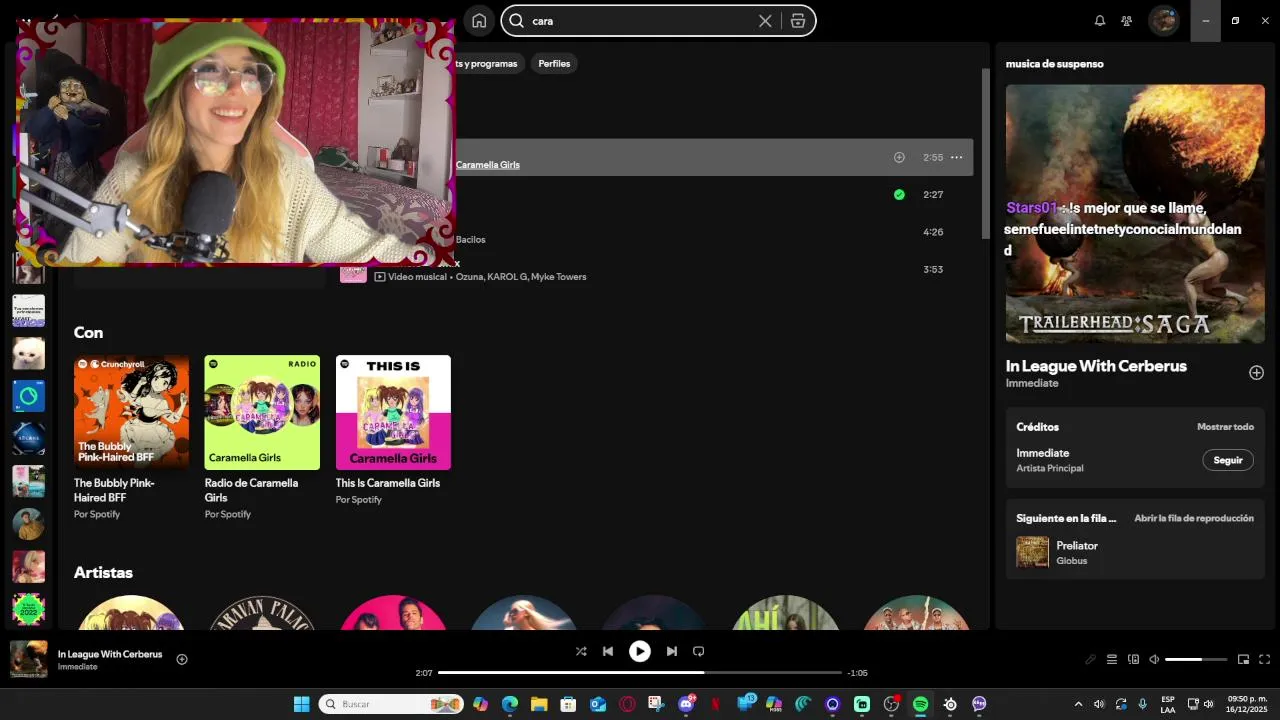Viewport: 1280px width, 720px height.
Task: Open more options for the 2:55 song
Action: (x=957, y=158)
